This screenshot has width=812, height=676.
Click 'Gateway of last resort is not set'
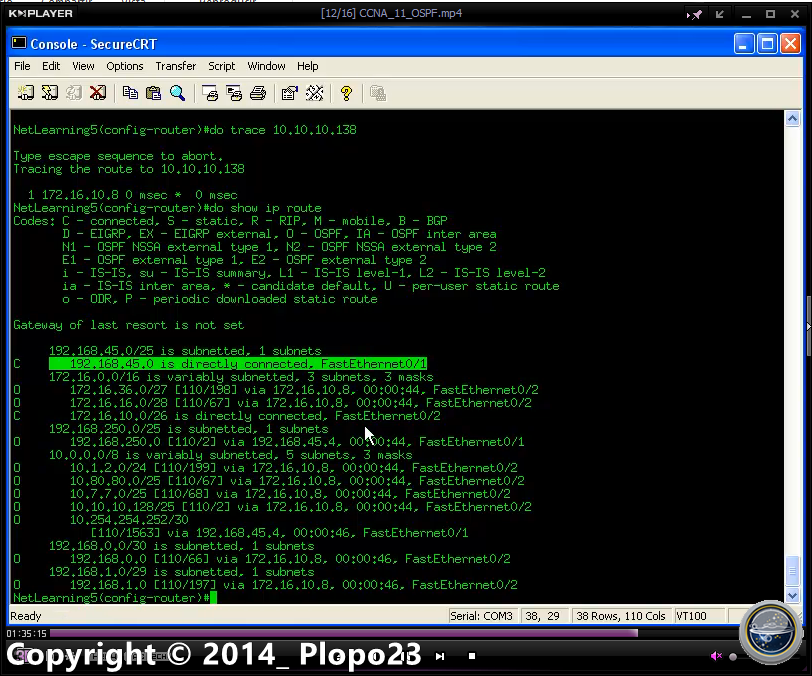tap(128, 325)
